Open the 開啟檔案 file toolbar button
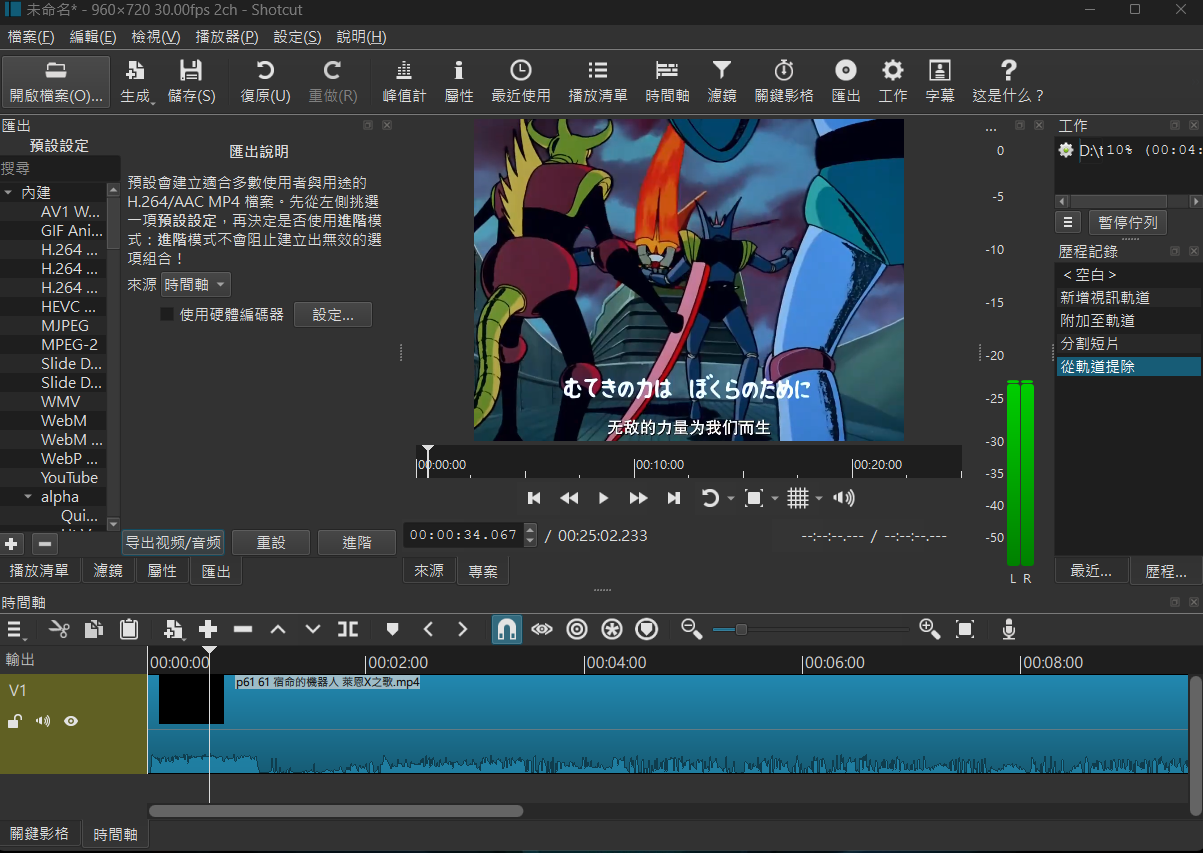 (56, 82)
